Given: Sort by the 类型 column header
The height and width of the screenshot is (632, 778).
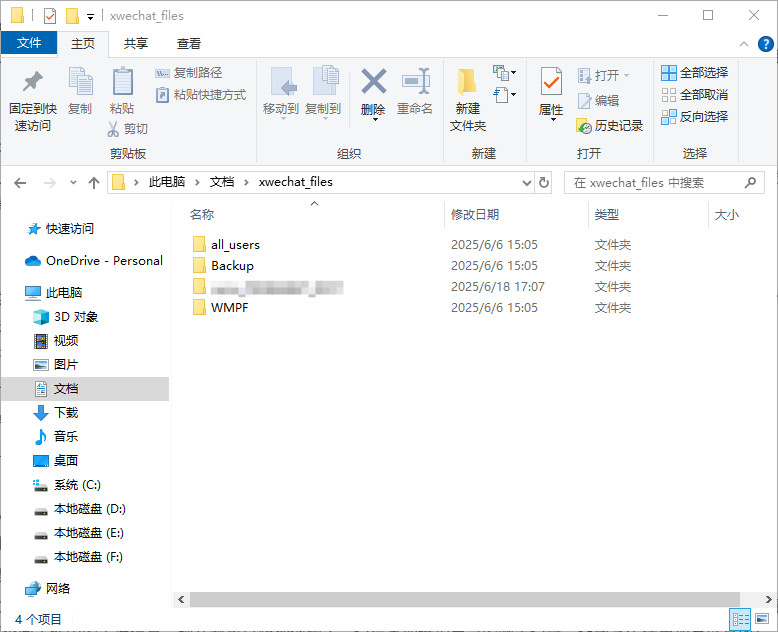Looking at the screenshot, I should [x=606, y=215].
